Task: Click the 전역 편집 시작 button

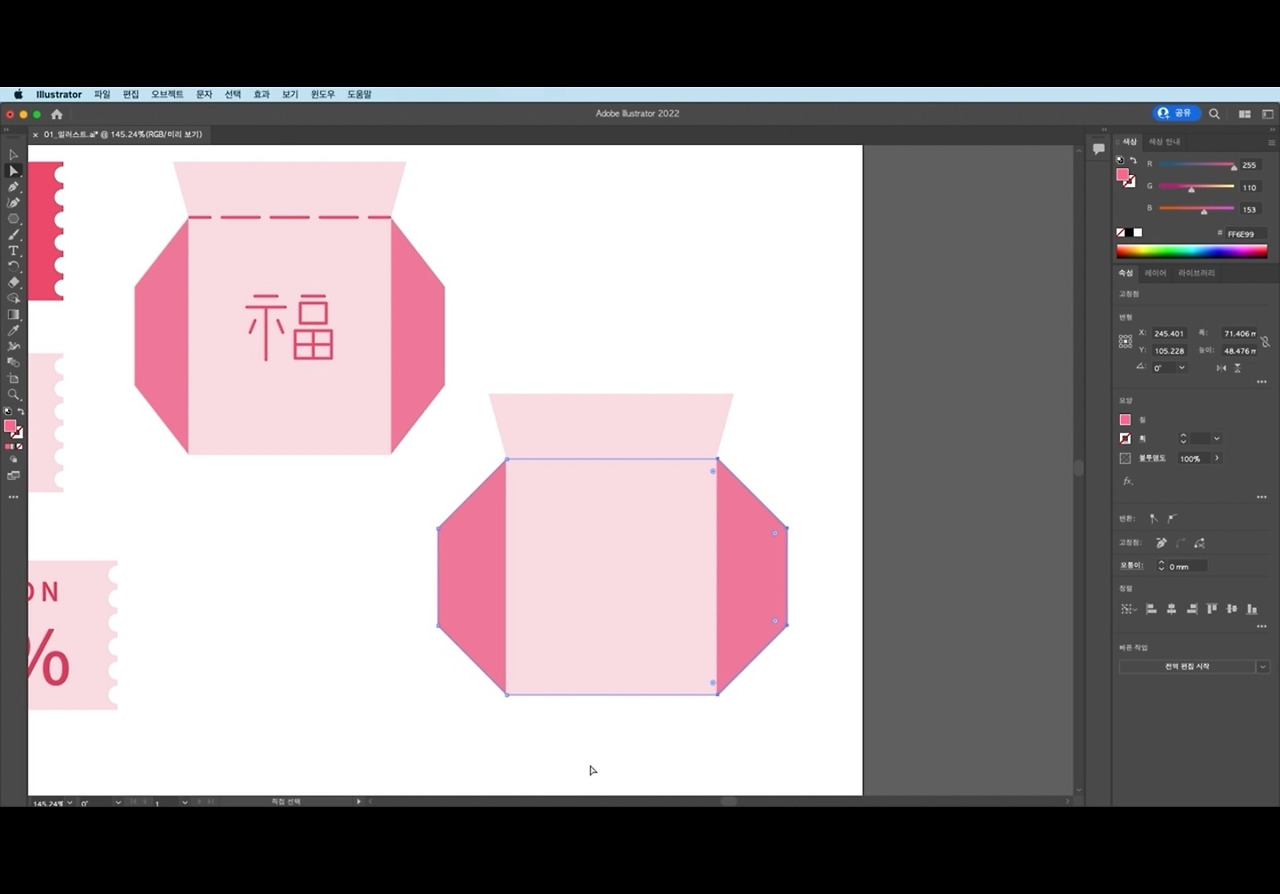Action: (1187, 667)
